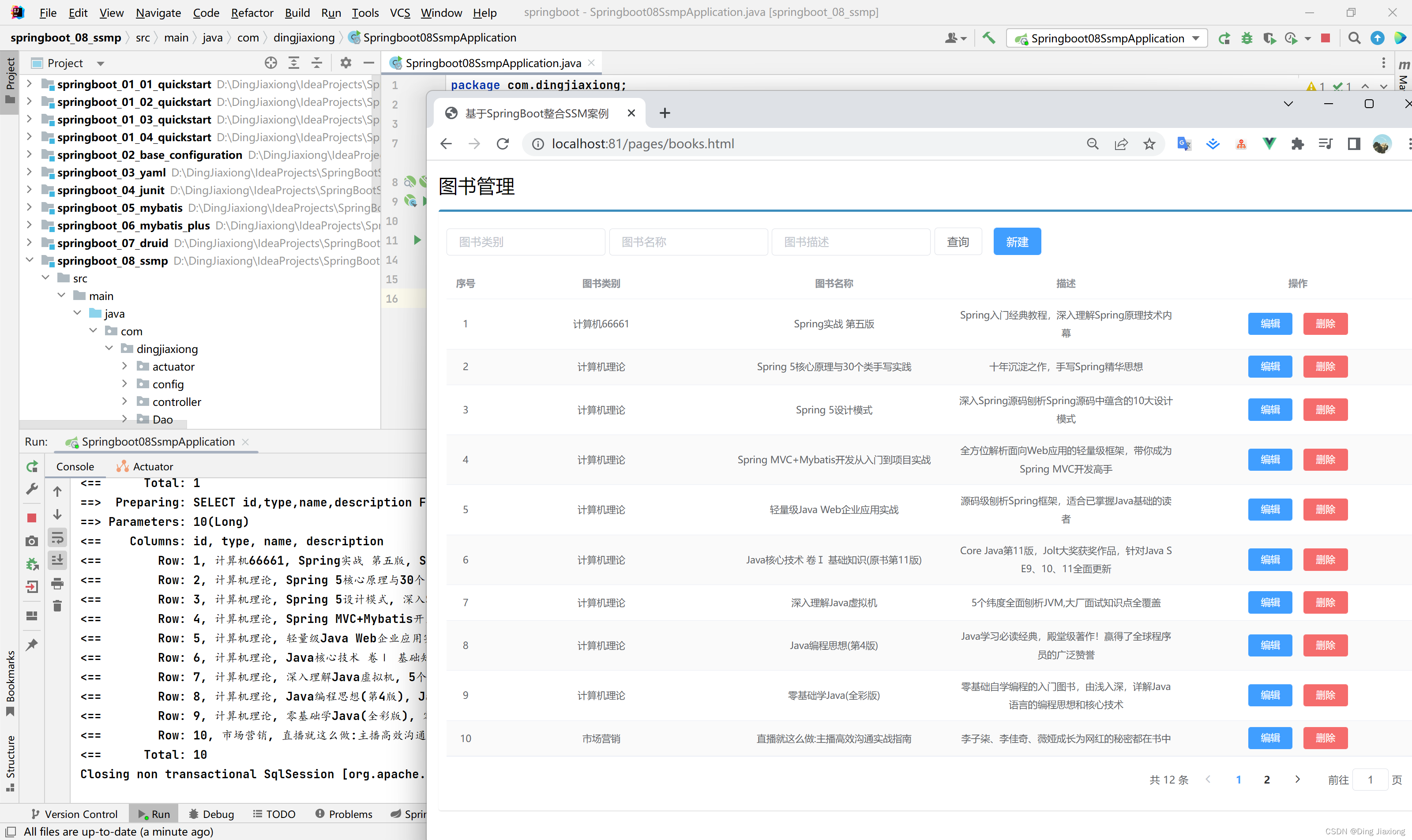Open run configuration dropdown Springboot08SsmpApplication
Viewport: 1412px width, 840px height.
pos(1107,38)
